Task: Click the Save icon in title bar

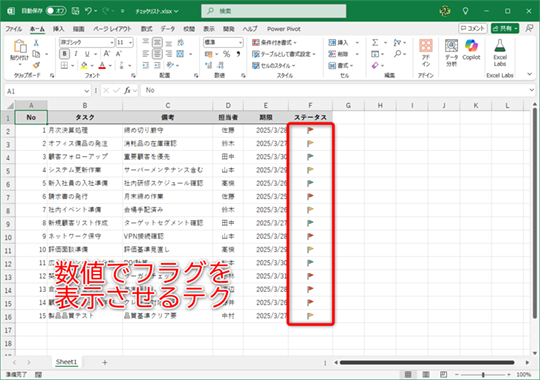Action: (x=75, y=11)
